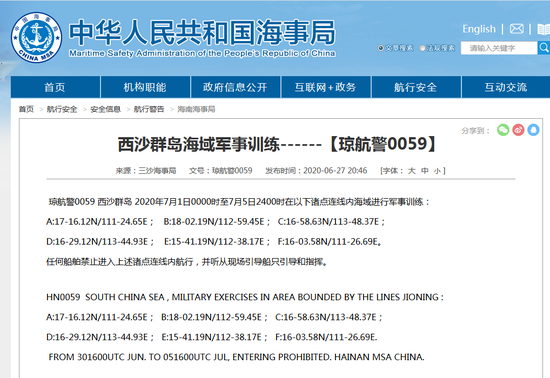Image resolution: width=550 pixels, height=378 pixels.
Task: Open the mail envelope icon
Action: coord(516,29)
